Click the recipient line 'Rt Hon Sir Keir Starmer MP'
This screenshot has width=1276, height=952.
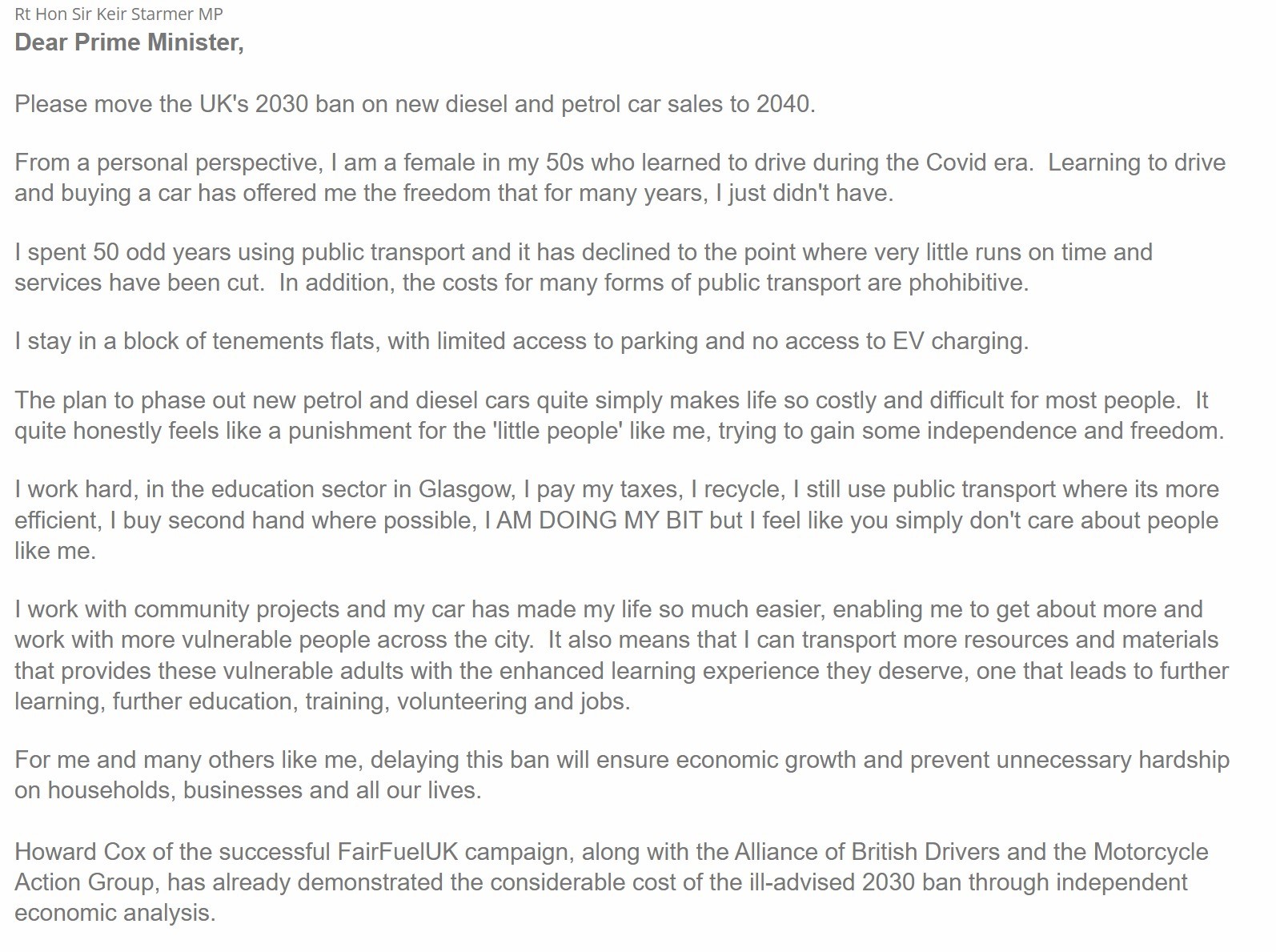pyautogui.click(x=118, y=14)
